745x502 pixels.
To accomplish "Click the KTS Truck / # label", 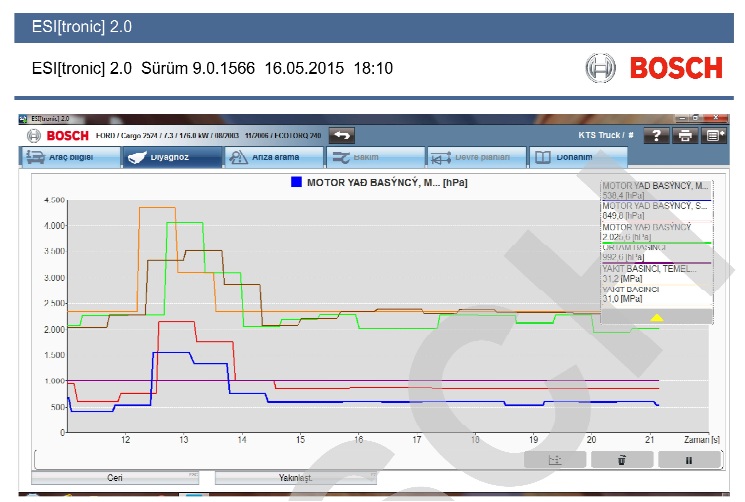I will coord(606,135).
